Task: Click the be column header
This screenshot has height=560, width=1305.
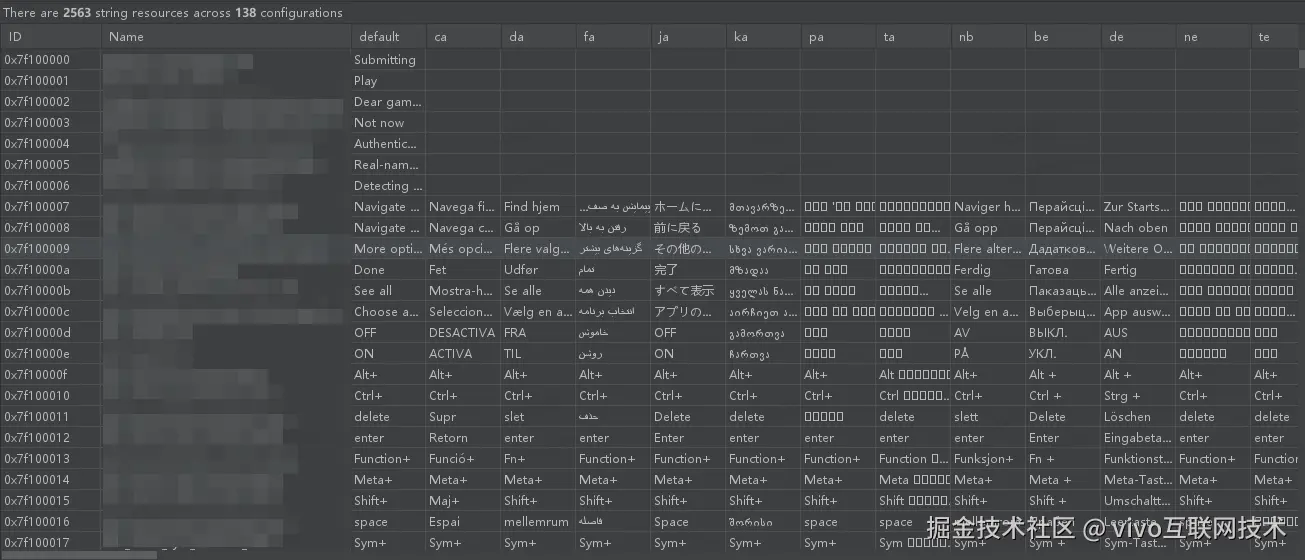Action: [1064, 37]
